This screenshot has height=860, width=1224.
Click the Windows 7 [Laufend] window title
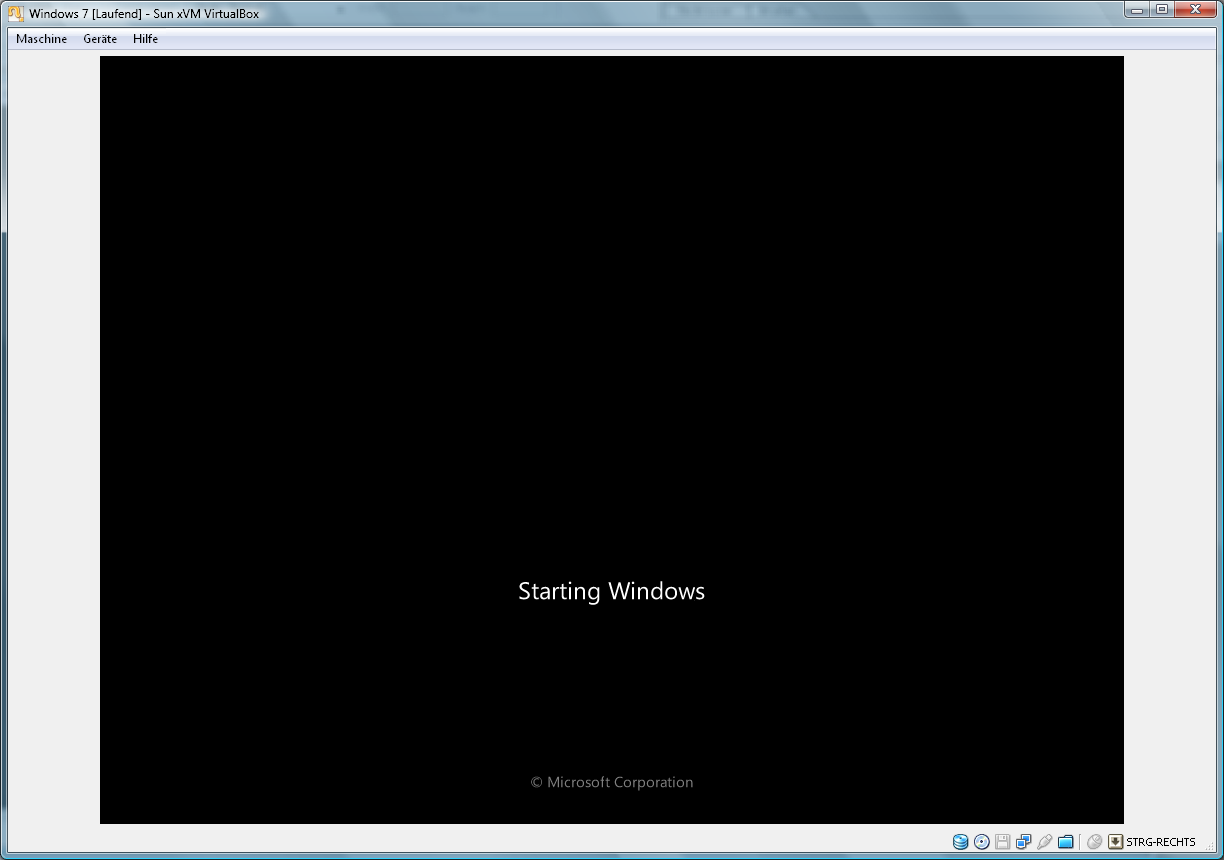(144, 14)
